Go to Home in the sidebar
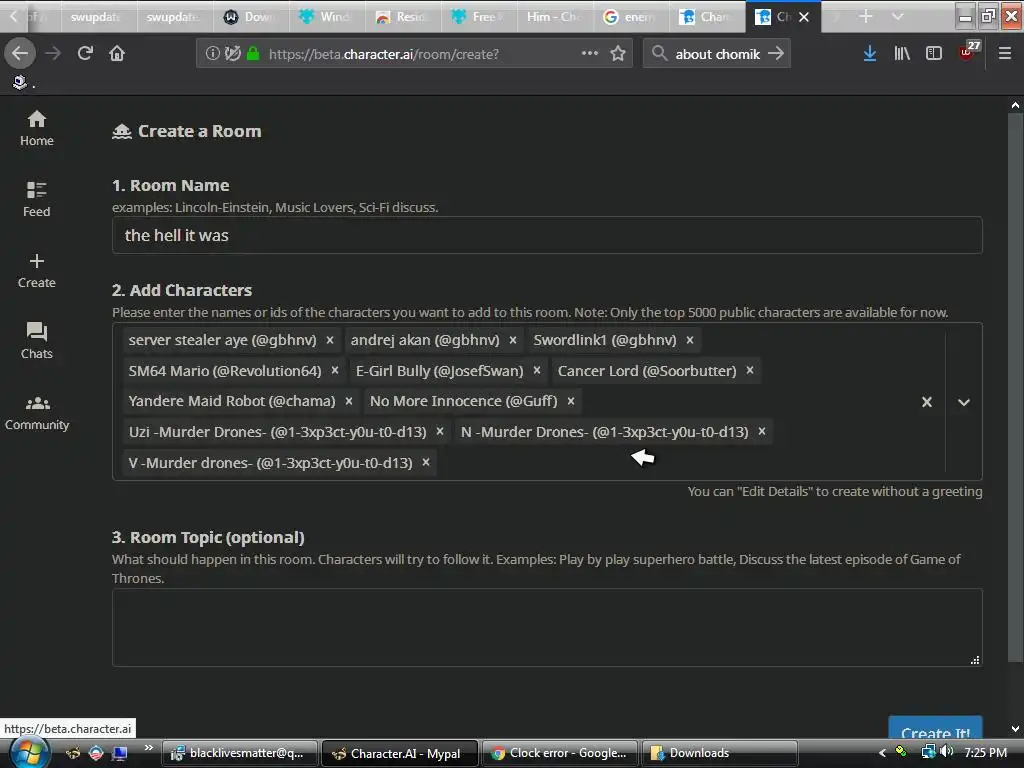The width and height of the screenshot is (1024, 768). [37, 129]
